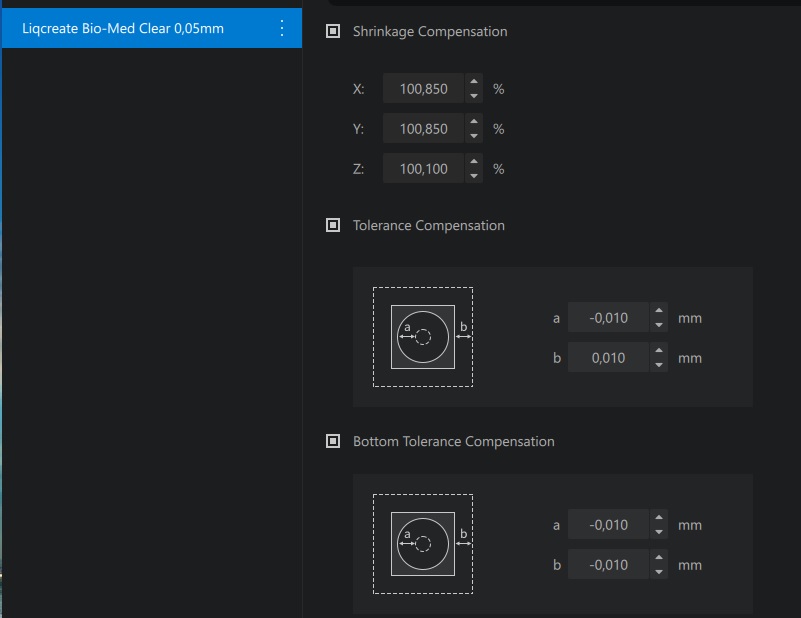The image size is (801, 618).
Task: Click the Tolerance Compensation diagram image
Action: pos(423,337)
